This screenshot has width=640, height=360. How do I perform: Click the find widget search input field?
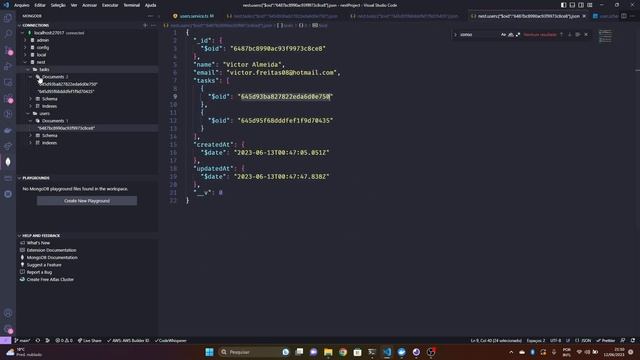click(479, 35)
